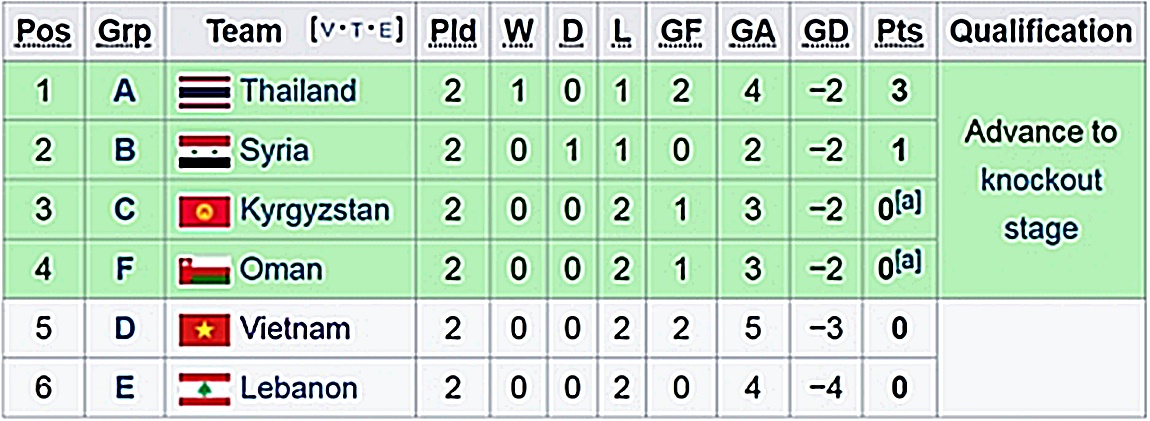
Task: Follow the Lebanon team link
Action: (298, 388)
